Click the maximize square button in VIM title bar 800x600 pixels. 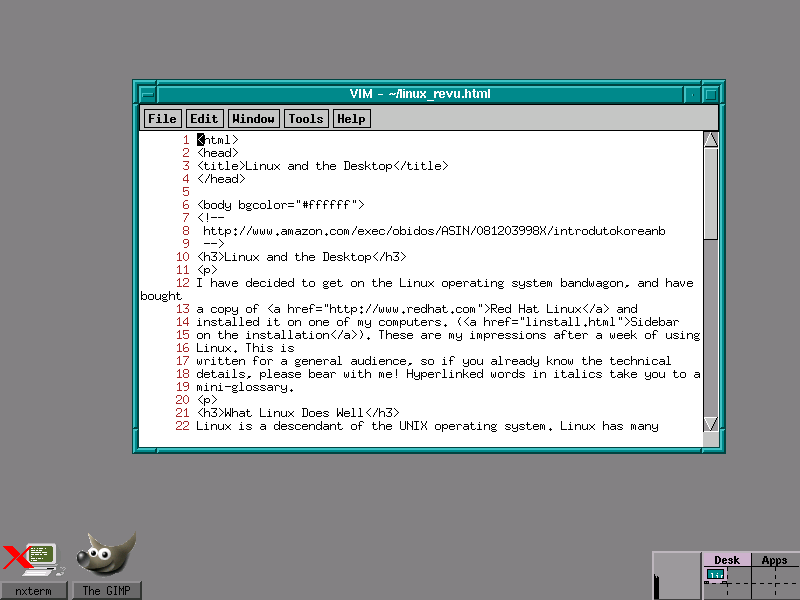pos(710,94)
